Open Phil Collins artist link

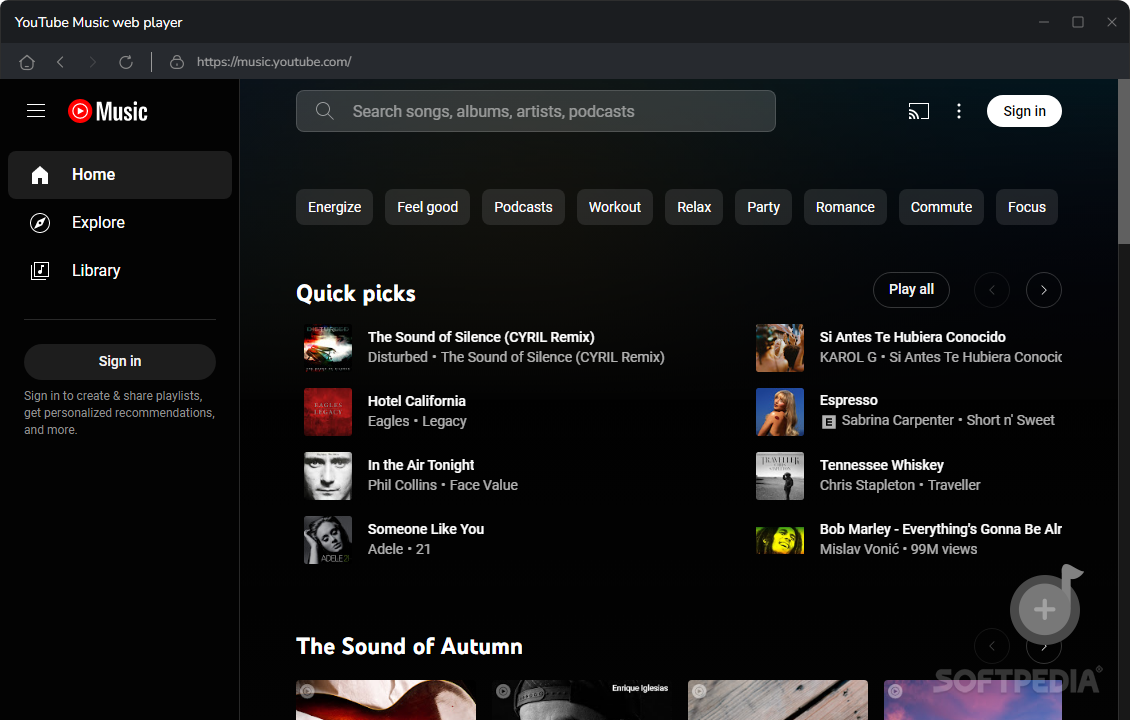(x=402, y=485)
